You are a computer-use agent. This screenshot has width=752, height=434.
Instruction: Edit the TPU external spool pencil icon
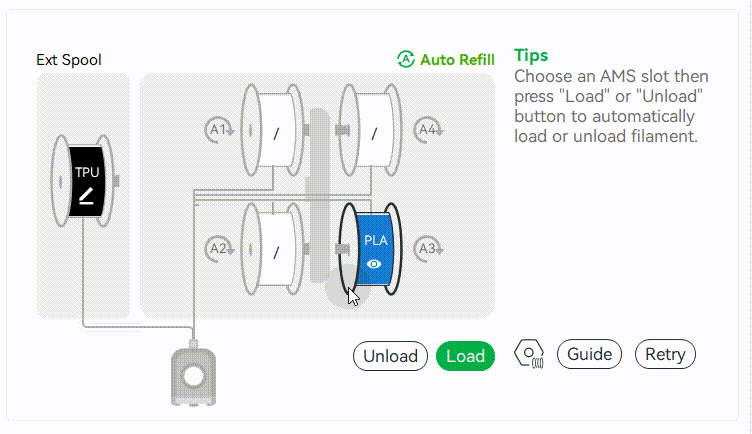86,196
